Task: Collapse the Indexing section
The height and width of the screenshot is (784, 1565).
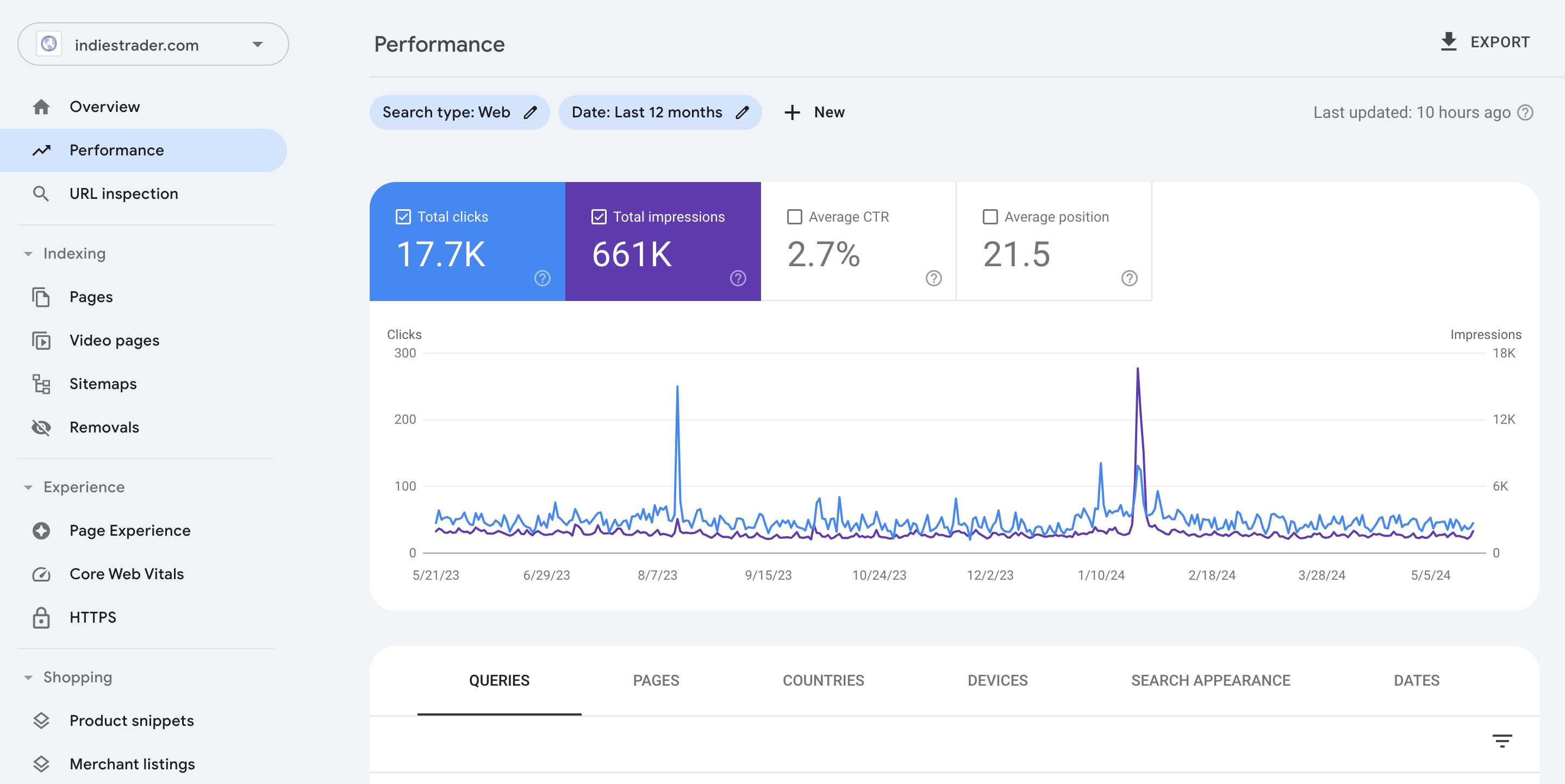Action: click(28, 254)
